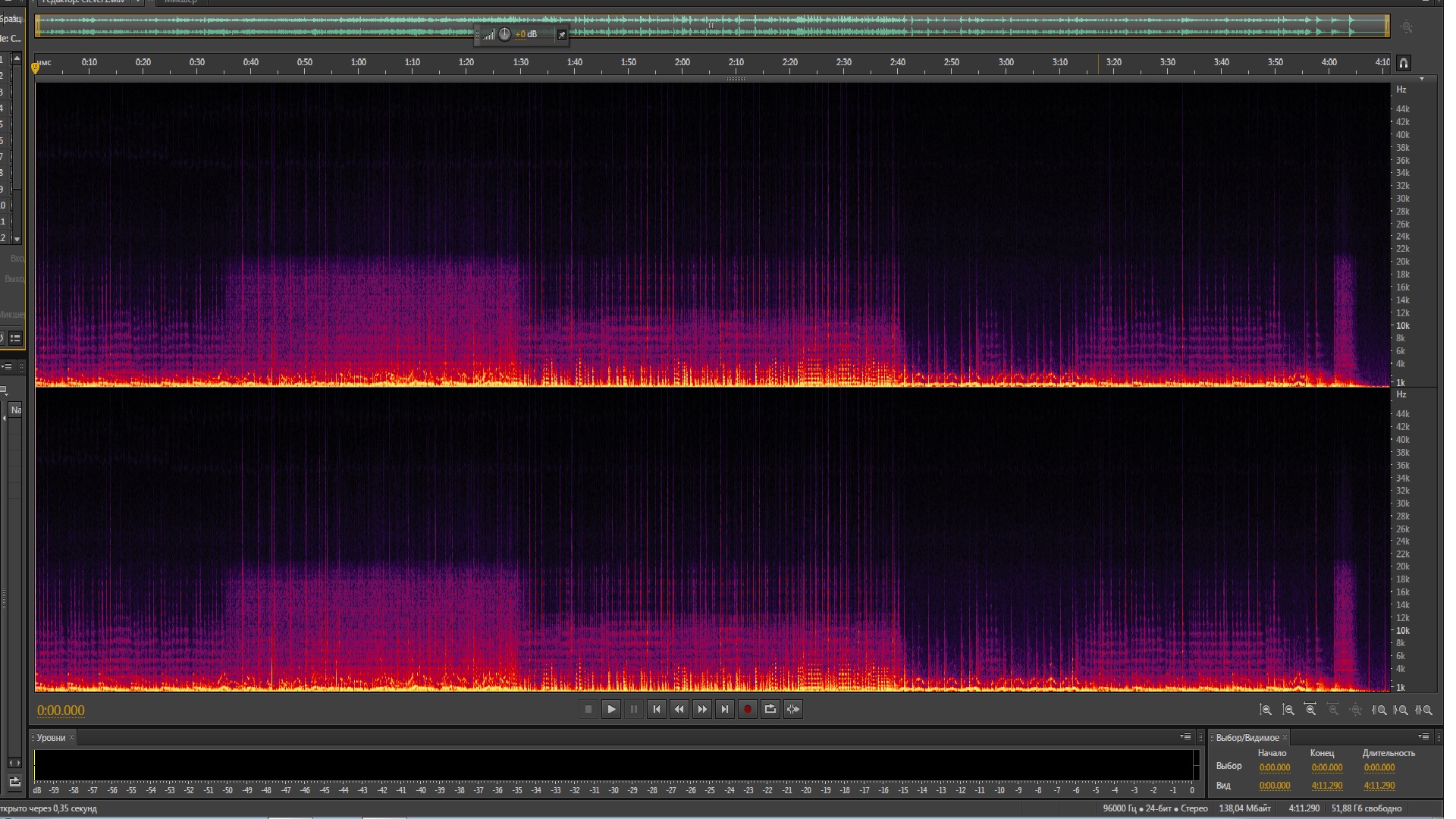The height and width of the screenshot is (819, 1456).
Task: Click the Play button in transport controls
Action: [x=611, y=709]
